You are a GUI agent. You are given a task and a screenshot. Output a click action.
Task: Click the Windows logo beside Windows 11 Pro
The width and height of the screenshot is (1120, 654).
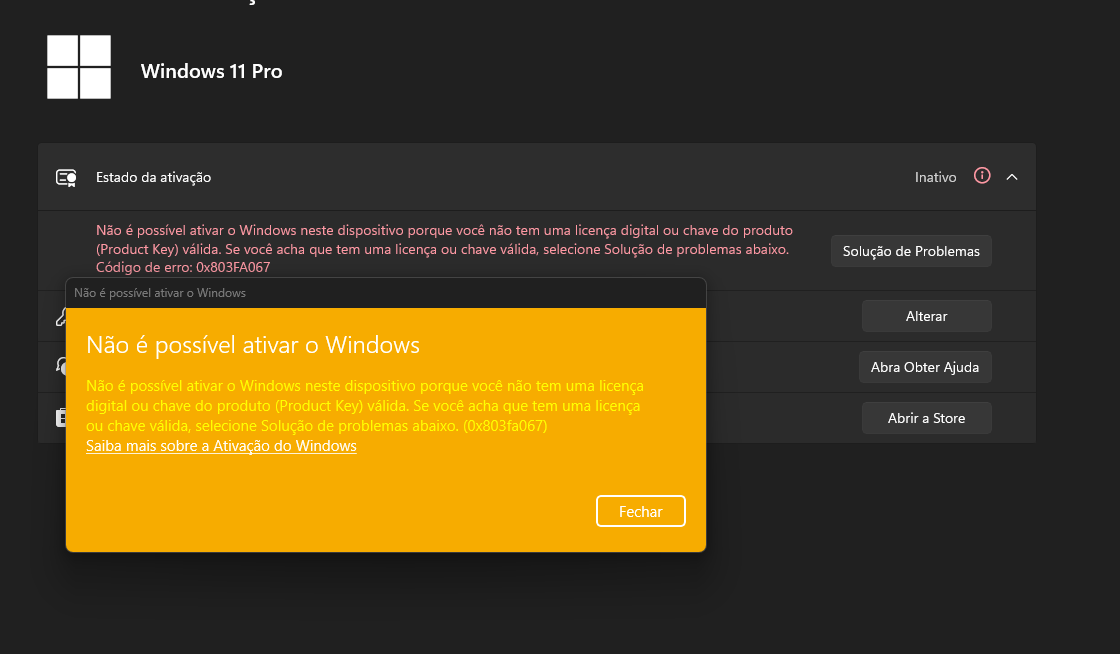79,67
